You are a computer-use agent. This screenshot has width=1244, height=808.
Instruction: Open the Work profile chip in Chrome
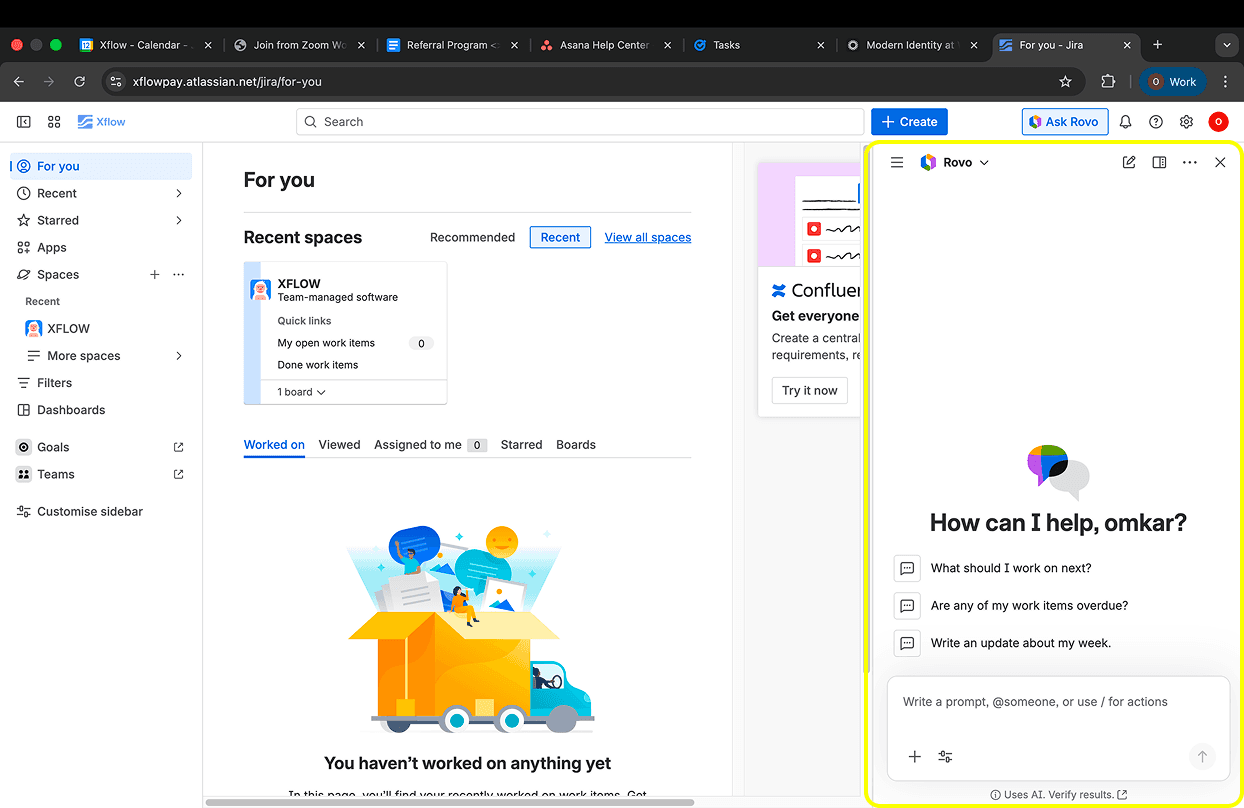(x=1173, y=82)
